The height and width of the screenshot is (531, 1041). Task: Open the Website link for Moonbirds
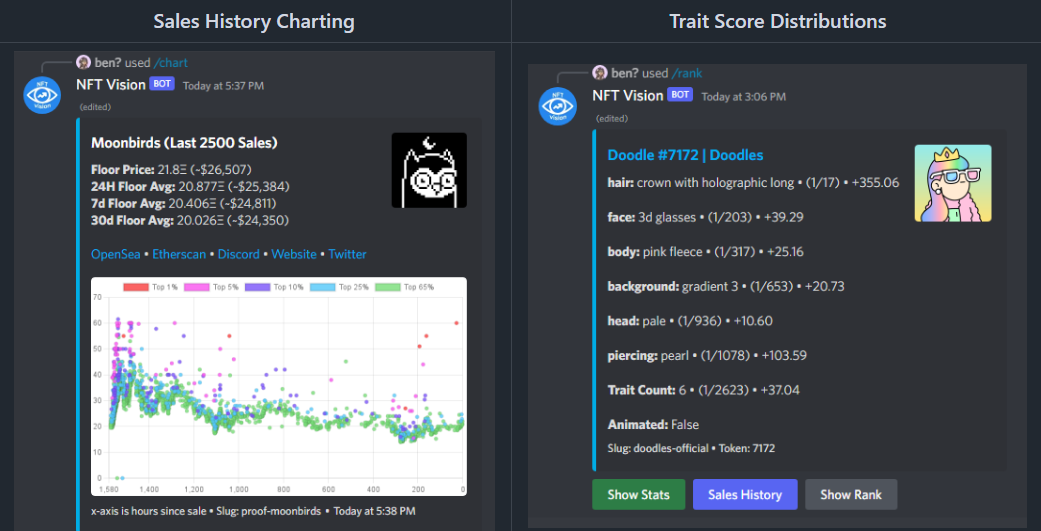(x=294, y=254)
